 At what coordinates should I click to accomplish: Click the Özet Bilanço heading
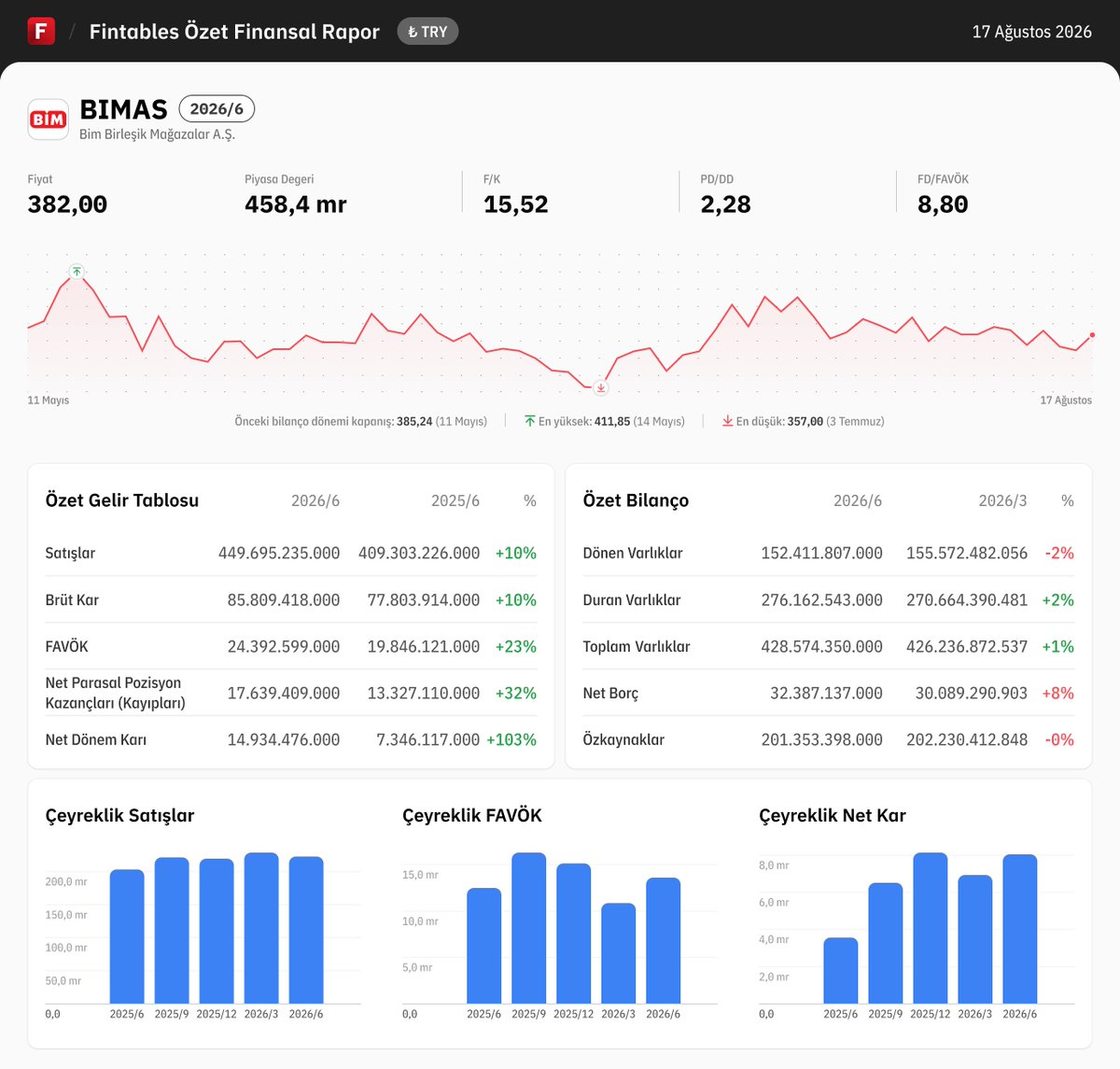[636, 500]
